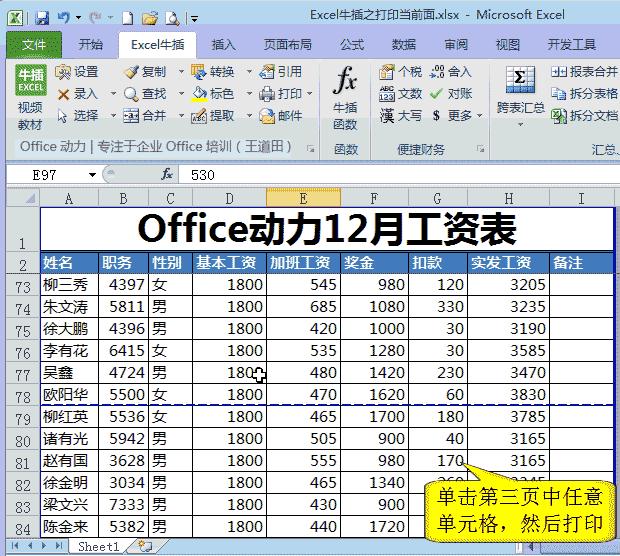This screenshot has width=620, height=556.
Task: Click the 标色 paint bucket tool
Action: (x=213, y=94)
